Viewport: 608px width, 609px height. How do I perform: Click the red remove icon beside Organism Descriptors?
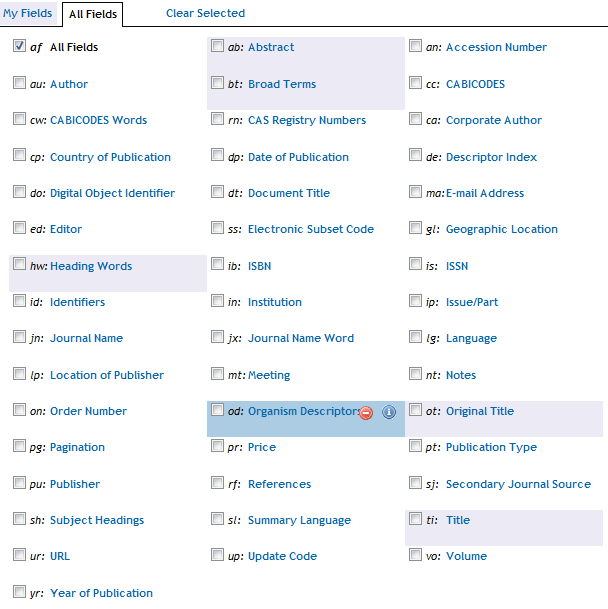click(367, 412)
